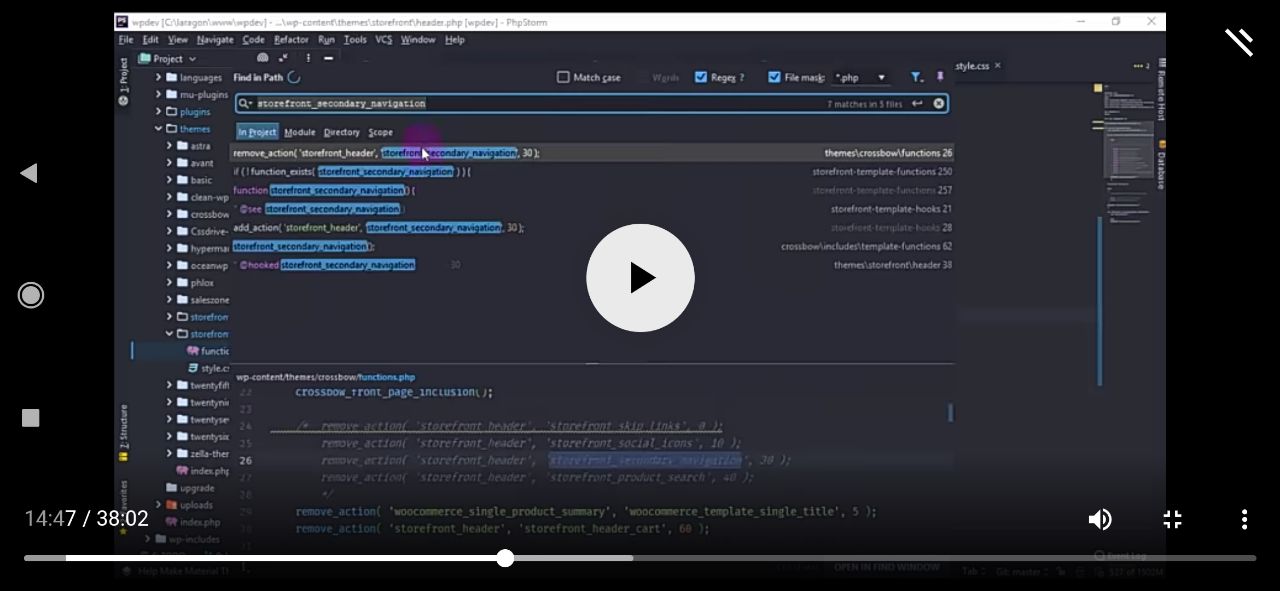Image resolution: width=1280 pixels, height=591 pixels.
Task: Open Project panel options dots
Action: point(307,59)
